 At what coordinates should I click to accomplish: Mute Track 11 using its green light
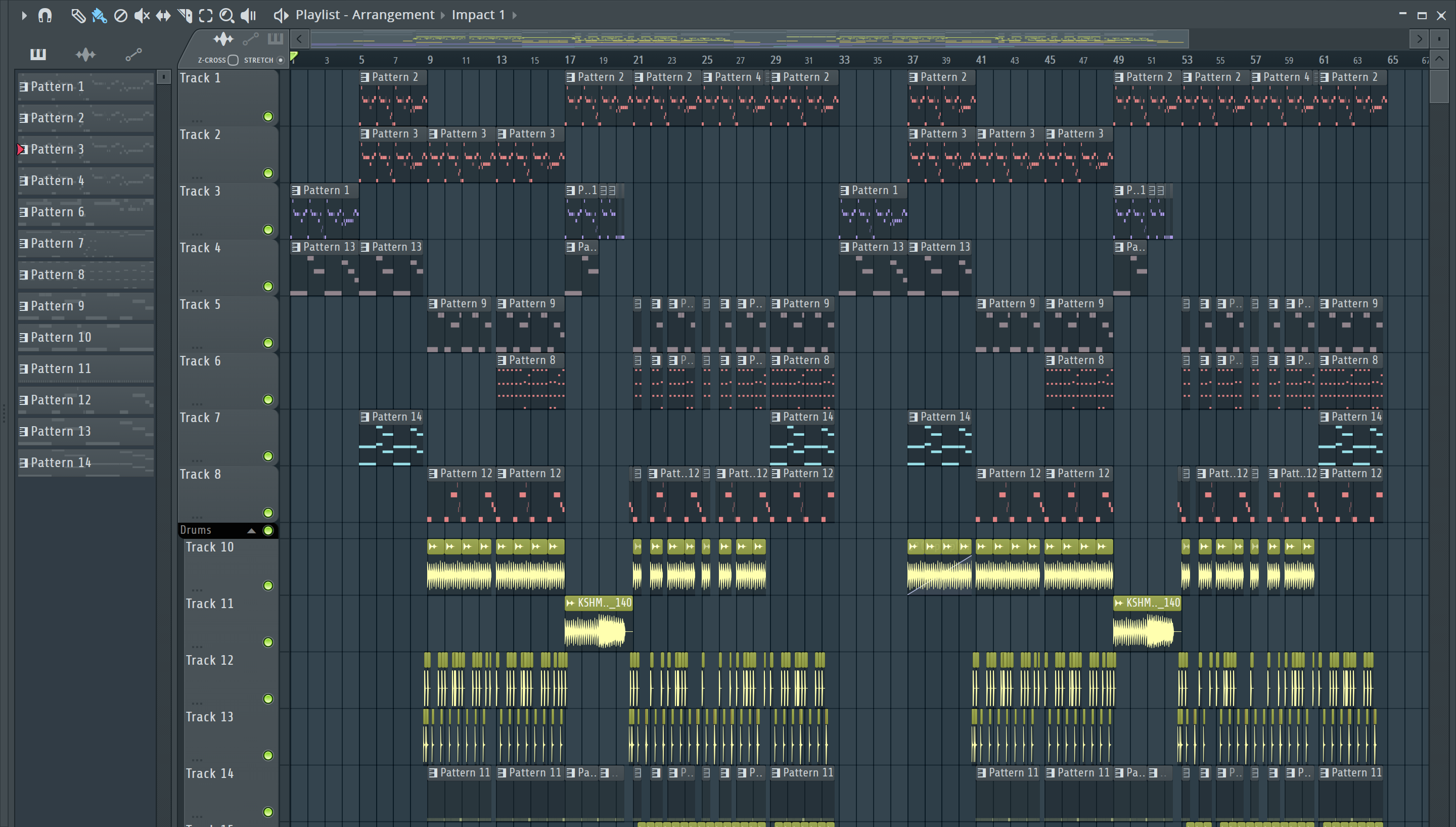pos(268,642)
